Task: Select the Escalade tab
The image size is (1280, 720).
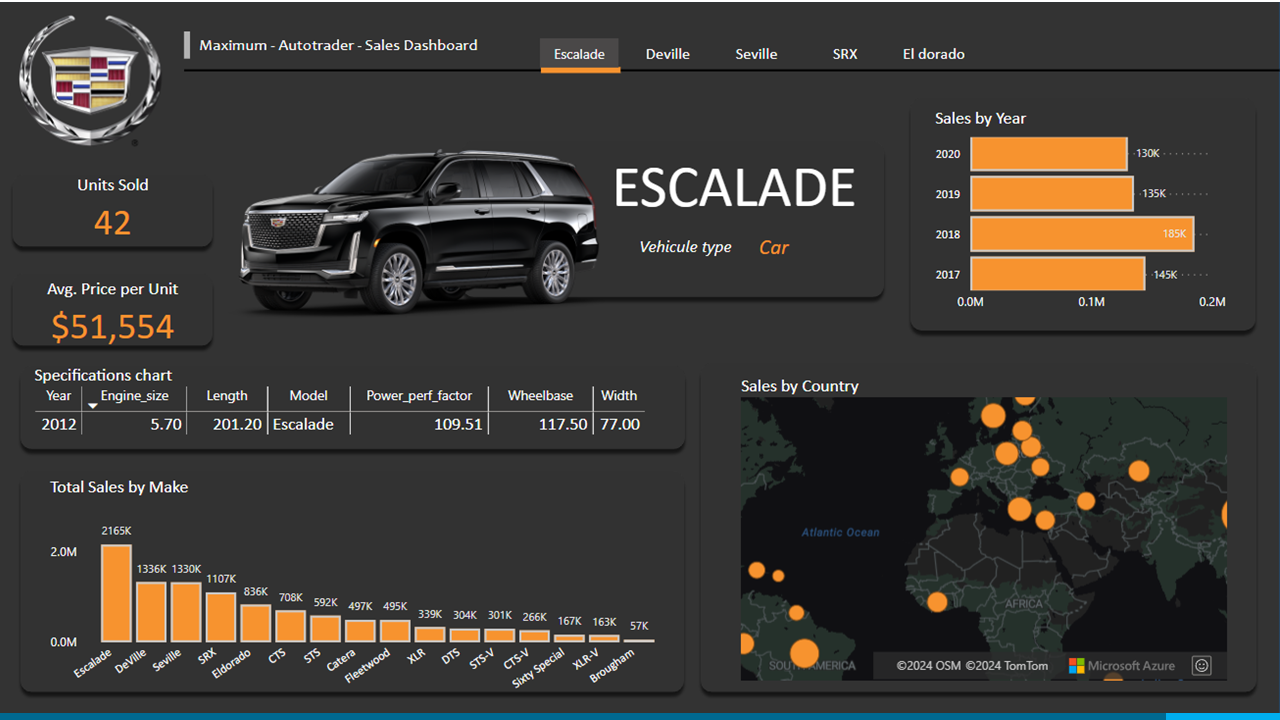Action: click(x=579, y=54)
